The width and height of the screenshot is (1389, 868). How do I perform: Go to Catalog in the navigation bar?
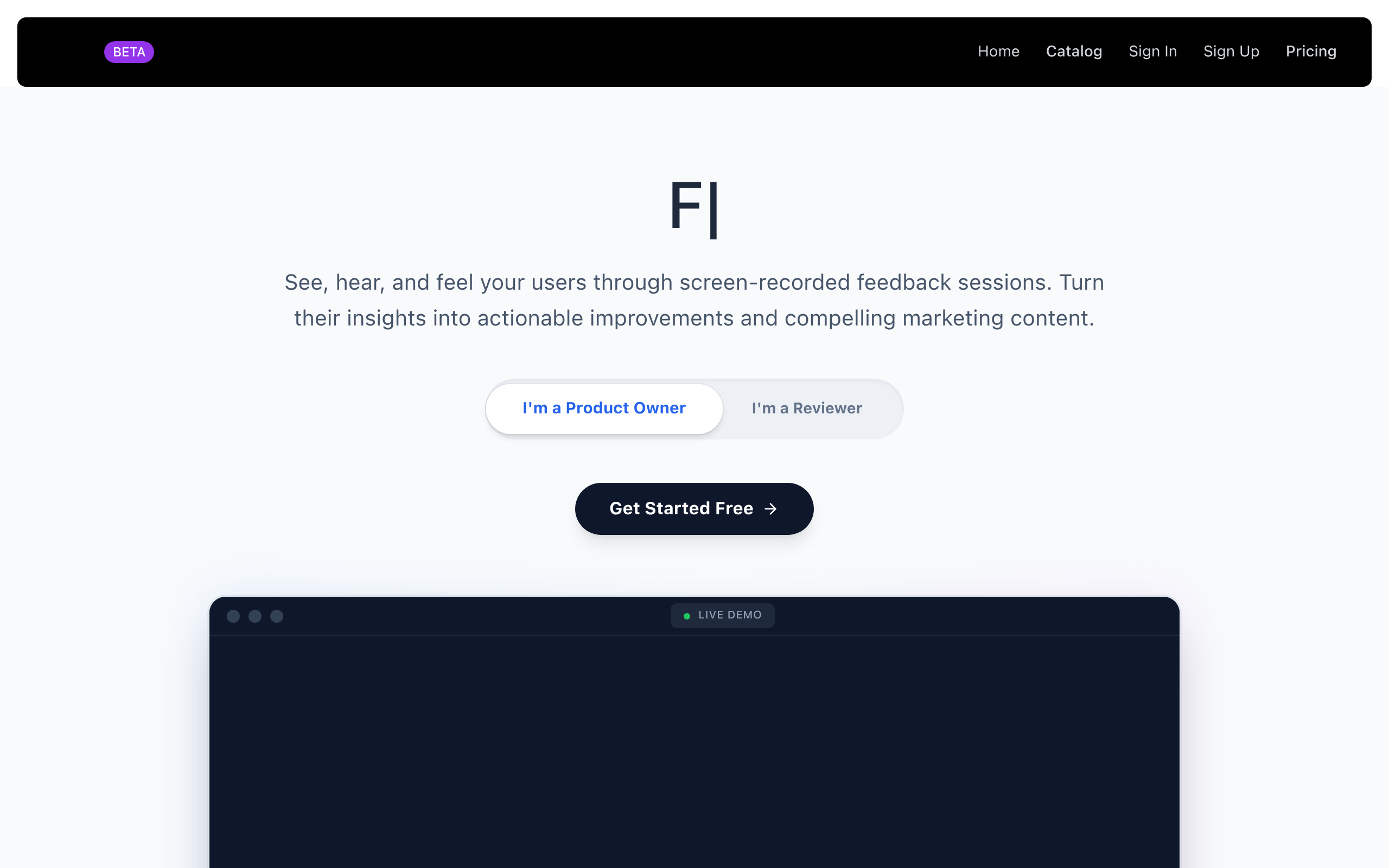pos(1073,52)
